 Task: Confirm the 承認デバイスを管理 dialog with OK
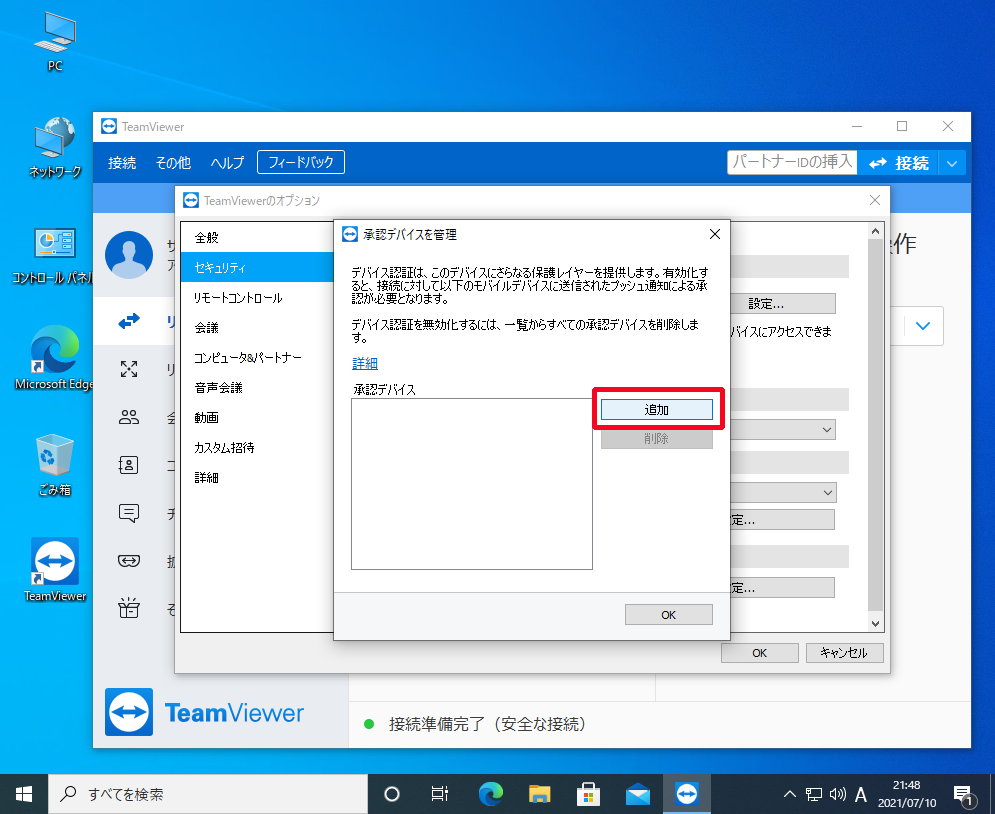668,615
